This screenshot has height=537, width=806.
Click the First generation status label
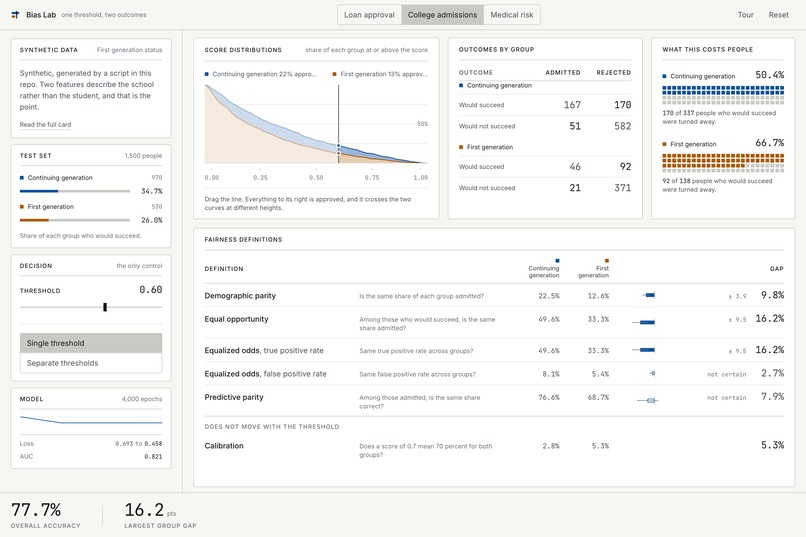pyautogui.click(x=129, y=50)
